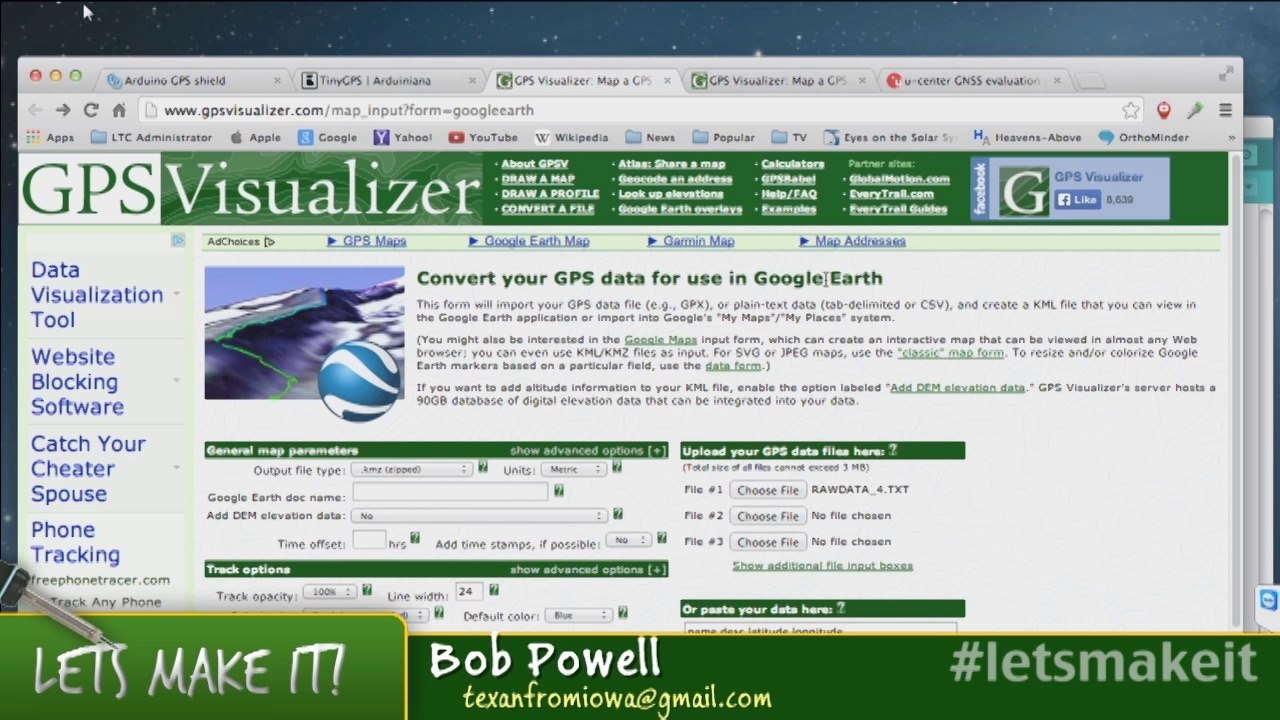Open the OrthoMinder bookmark

[x=1143, y=137]
